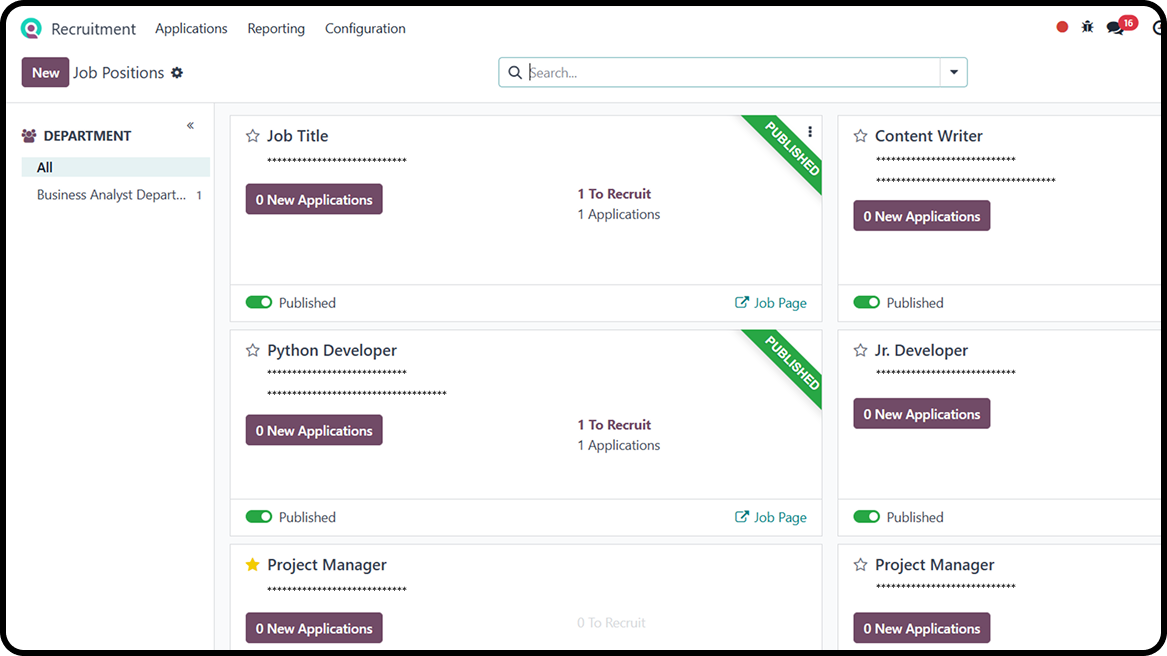Click the Recruitment app logo icon

pyautogui.click(x=32, y=29)
